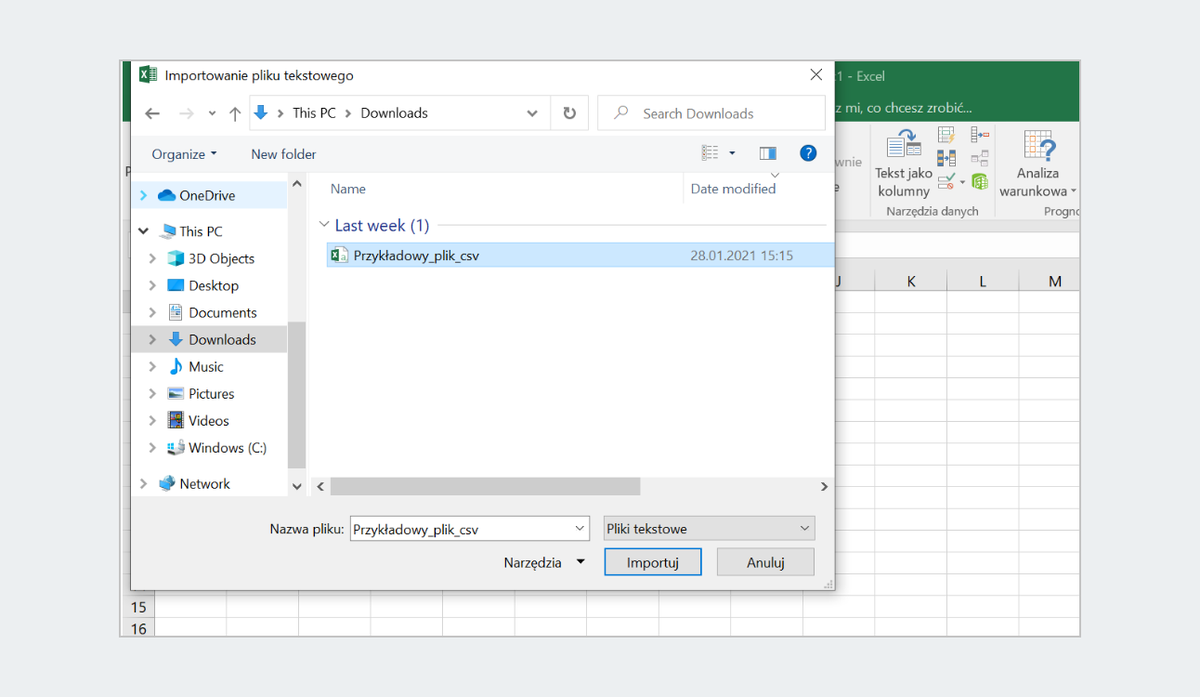The height and width of the screenshot is (697, 1200).
Task: Open Analiza warunkowa in Excel ribbon
Action: 1038,165
